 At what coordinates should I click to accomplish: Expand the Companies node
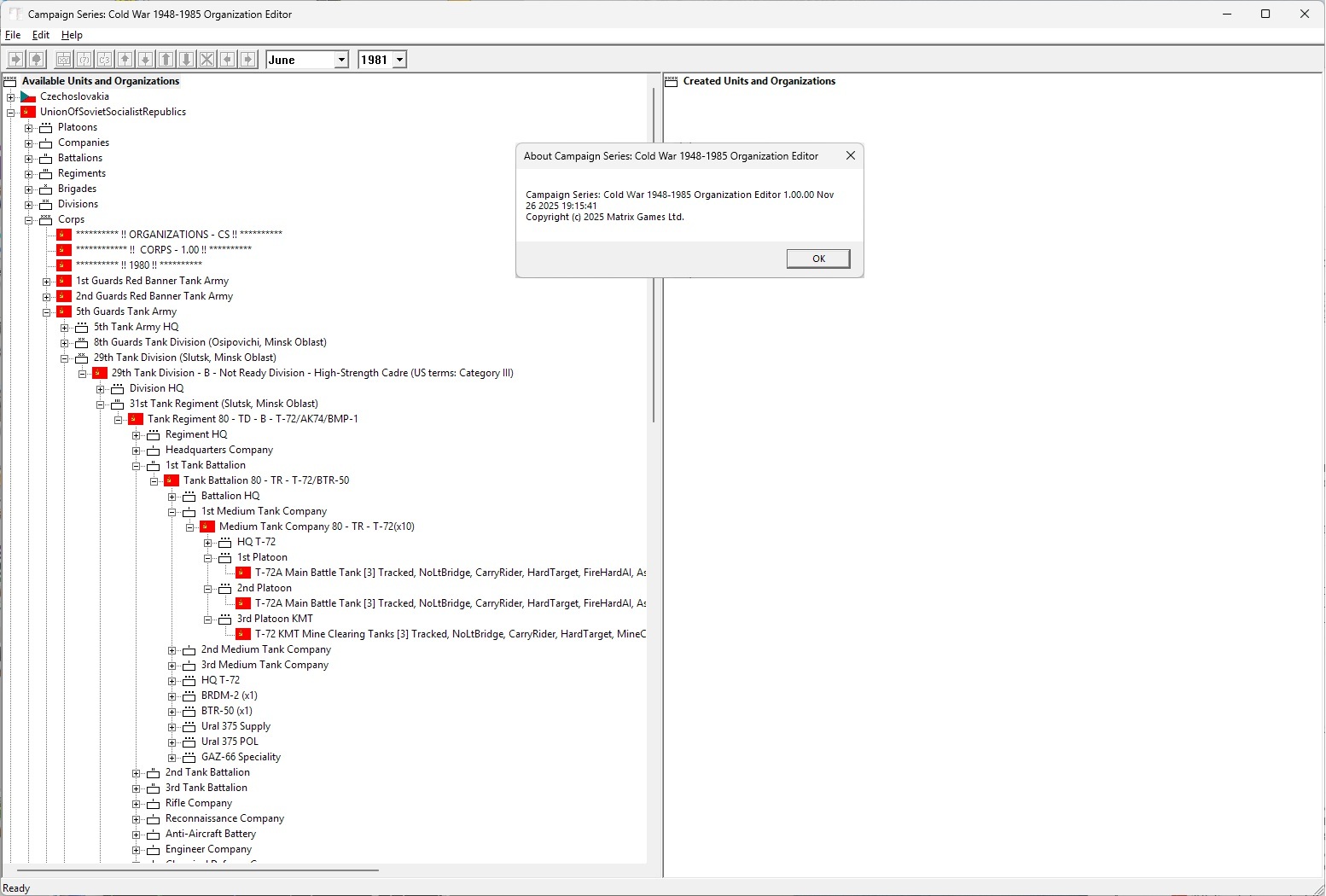(x=28, y=143)
